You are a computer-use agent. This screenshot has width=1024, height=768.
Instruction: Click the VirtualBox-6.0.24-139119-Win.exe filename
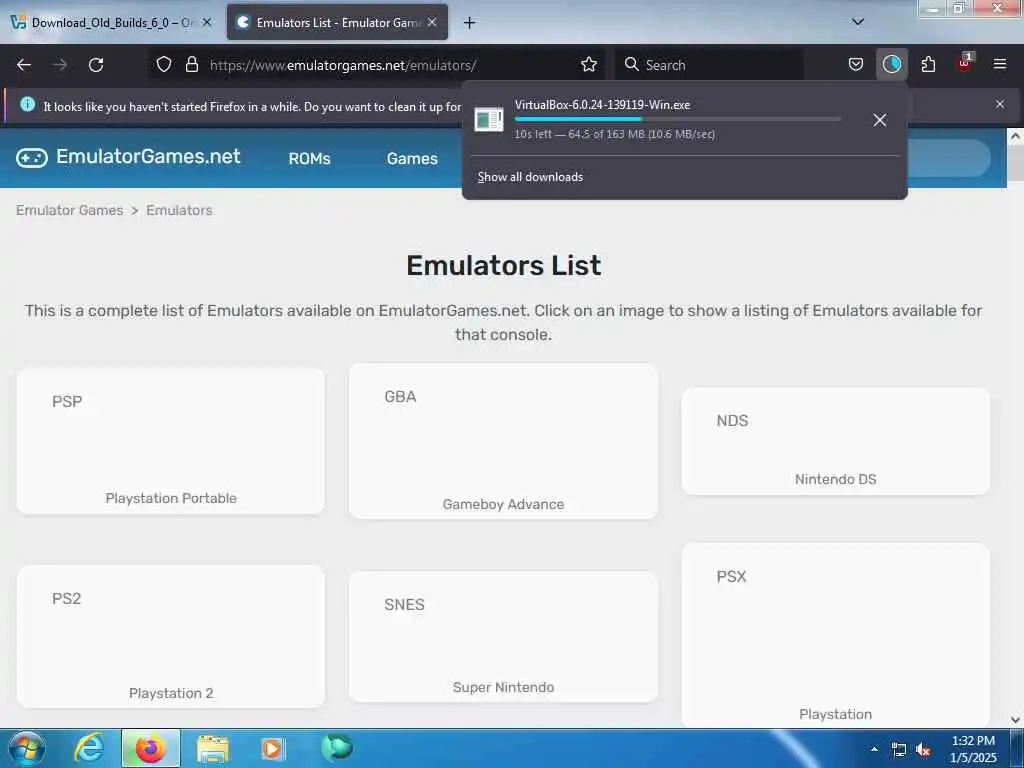pos(602,104)
